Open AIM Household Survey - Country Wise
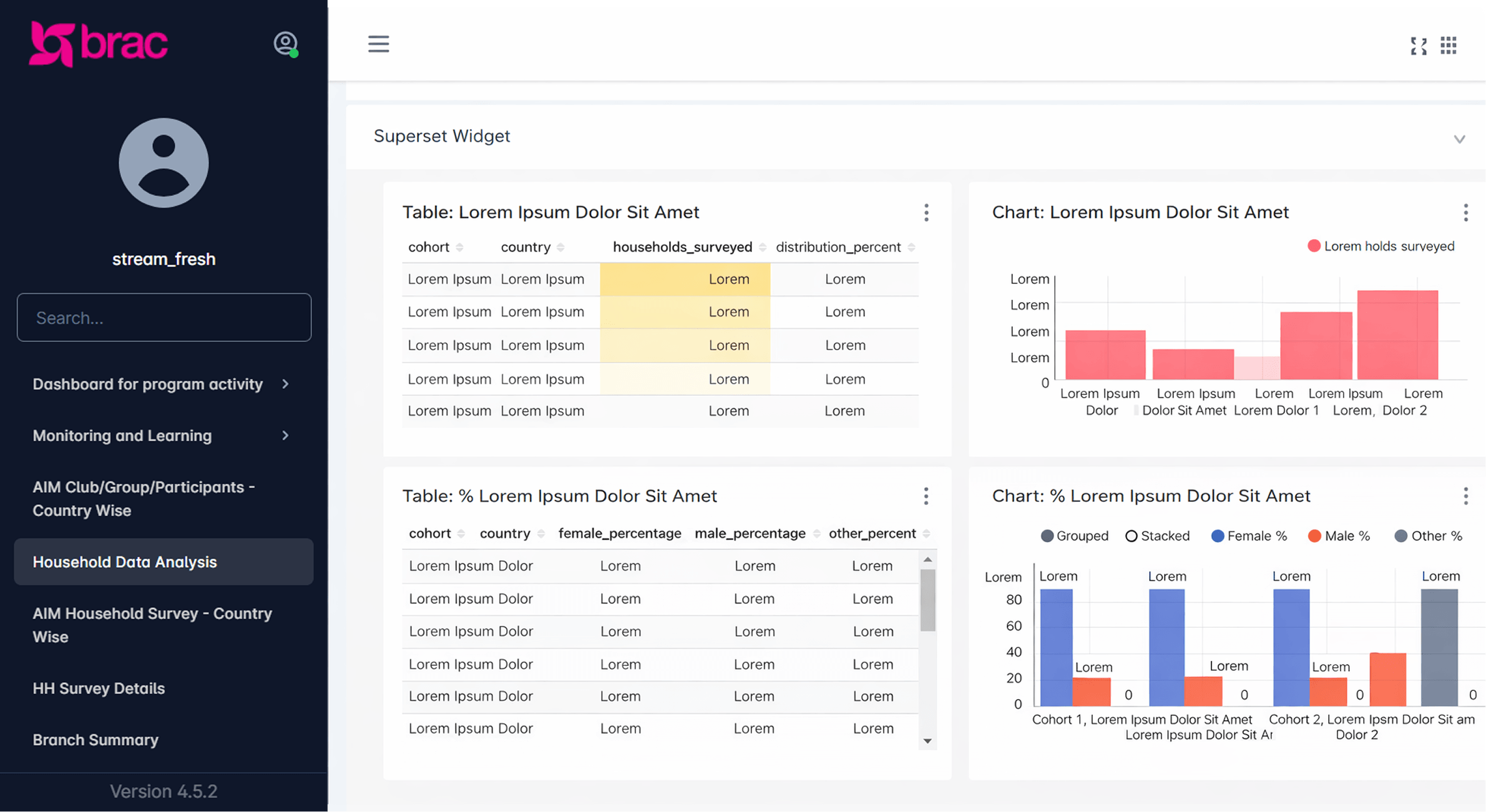The image size is (1486, 812). pos(152,625)
